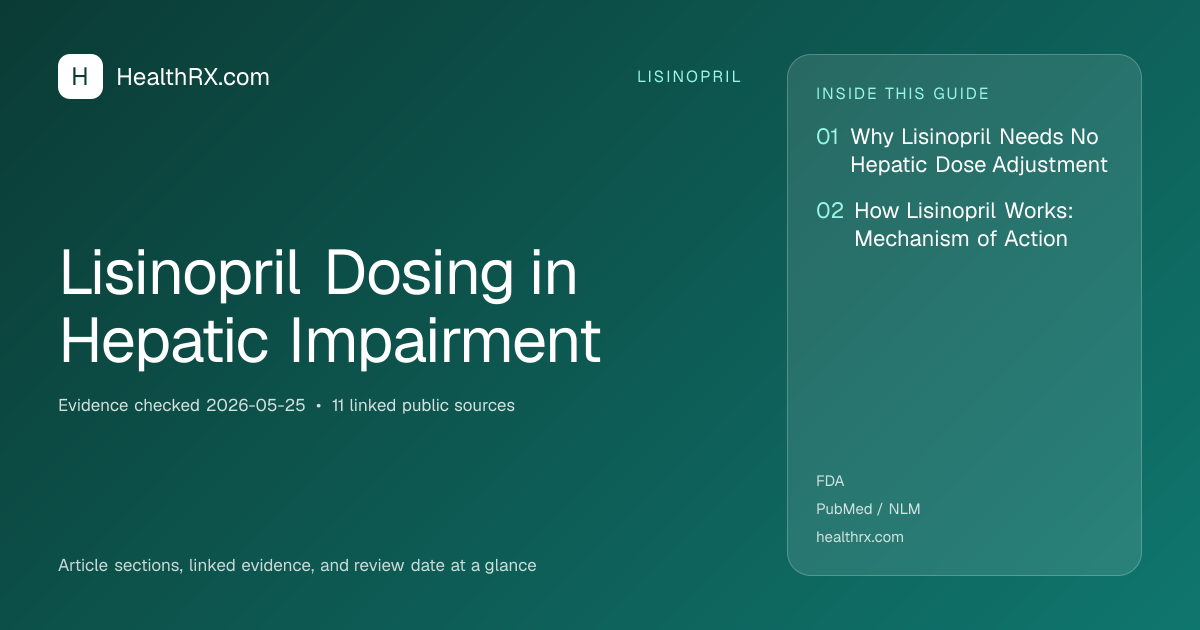Select the LISINOPRIL category label
The width and height of the screenshot is (1200, 630).
[x=689, y=77]
